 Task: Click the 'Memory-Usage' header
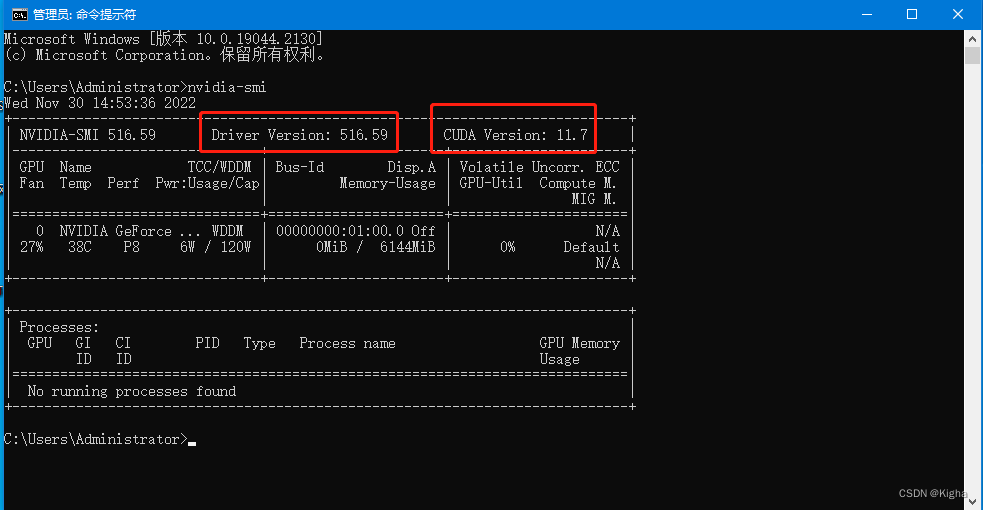[387, 183]
